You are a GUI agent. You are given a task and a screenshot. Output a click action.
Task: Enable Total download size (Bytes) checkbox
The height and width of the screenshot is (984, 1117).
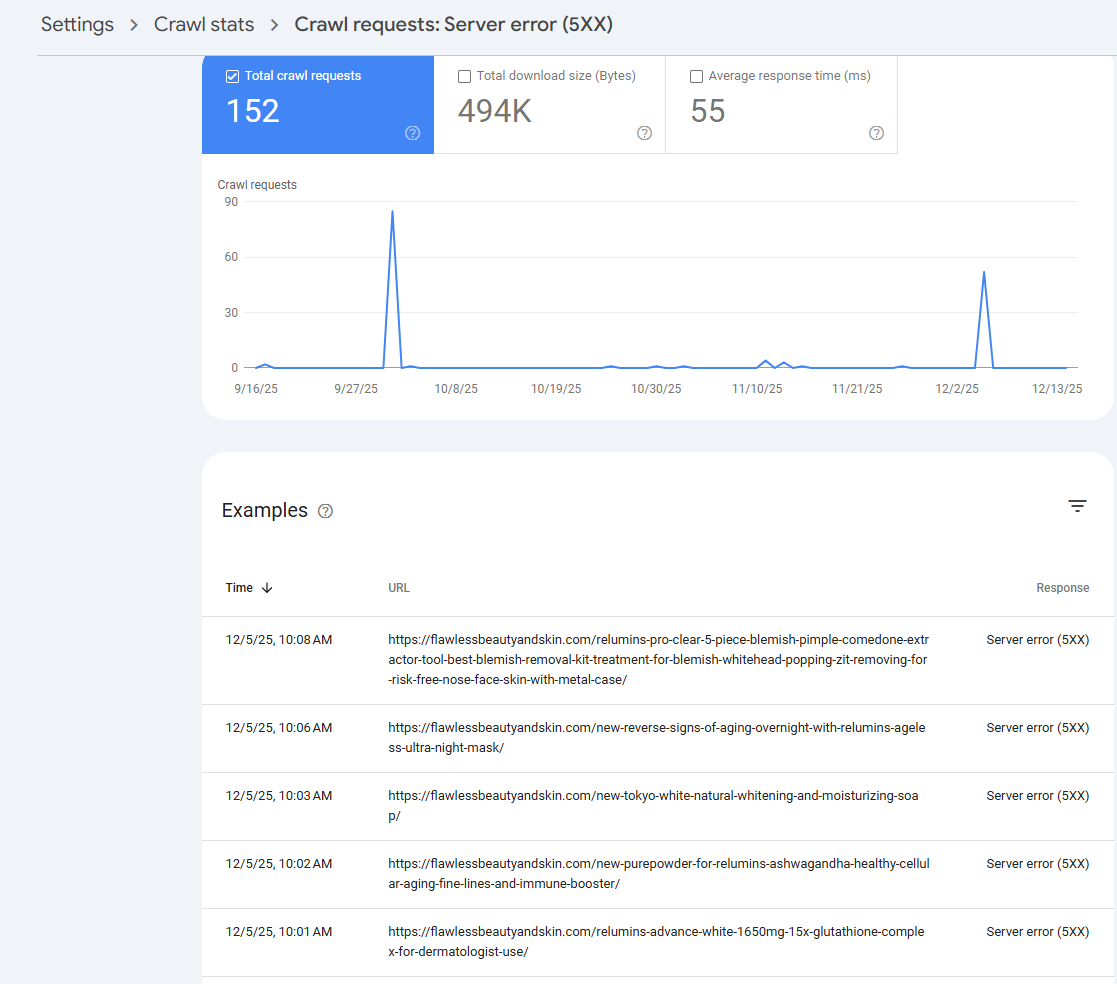[x=464, y=76]
